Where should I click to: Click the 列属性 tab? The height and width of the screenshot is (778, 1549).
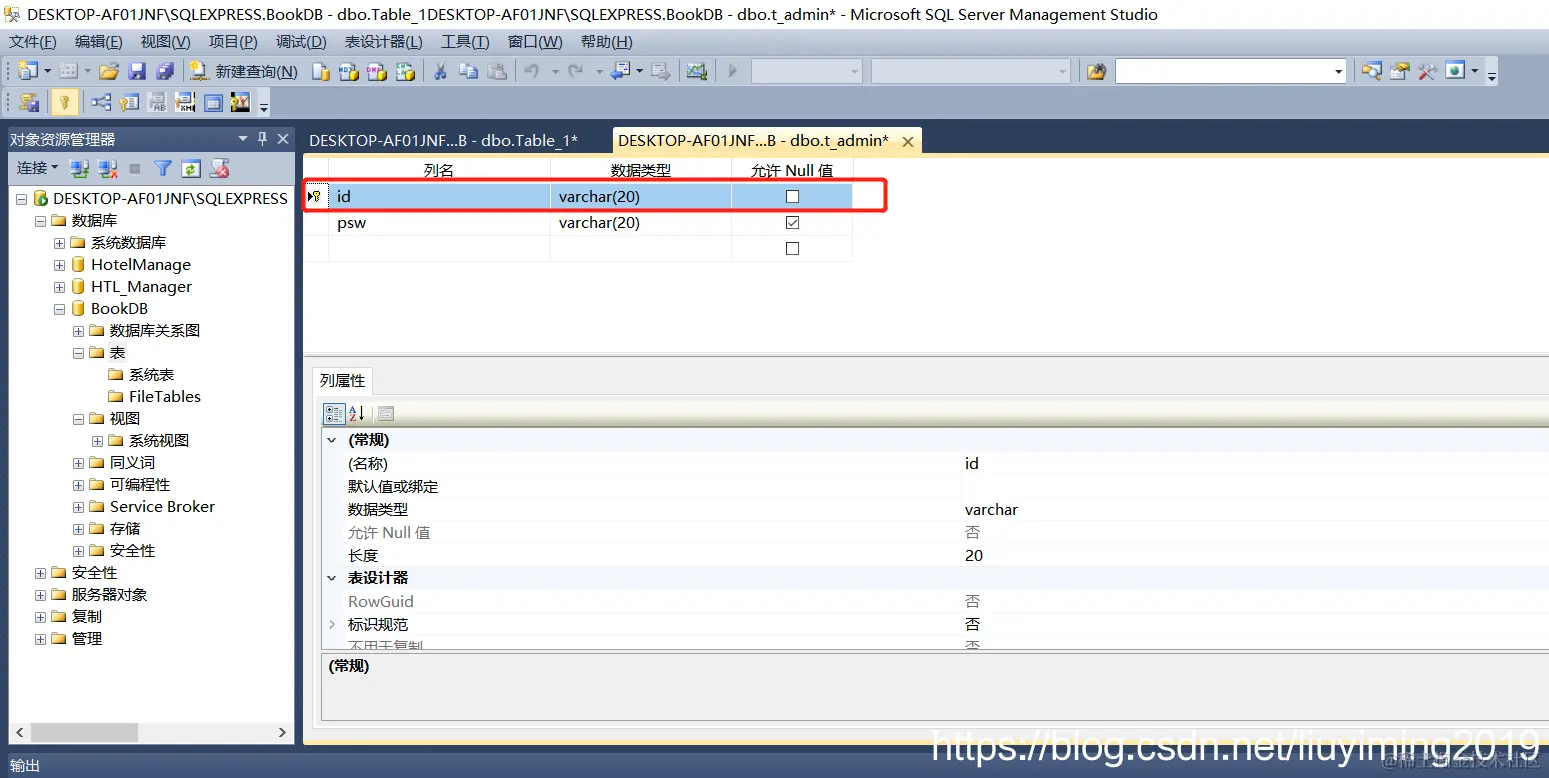342,381
